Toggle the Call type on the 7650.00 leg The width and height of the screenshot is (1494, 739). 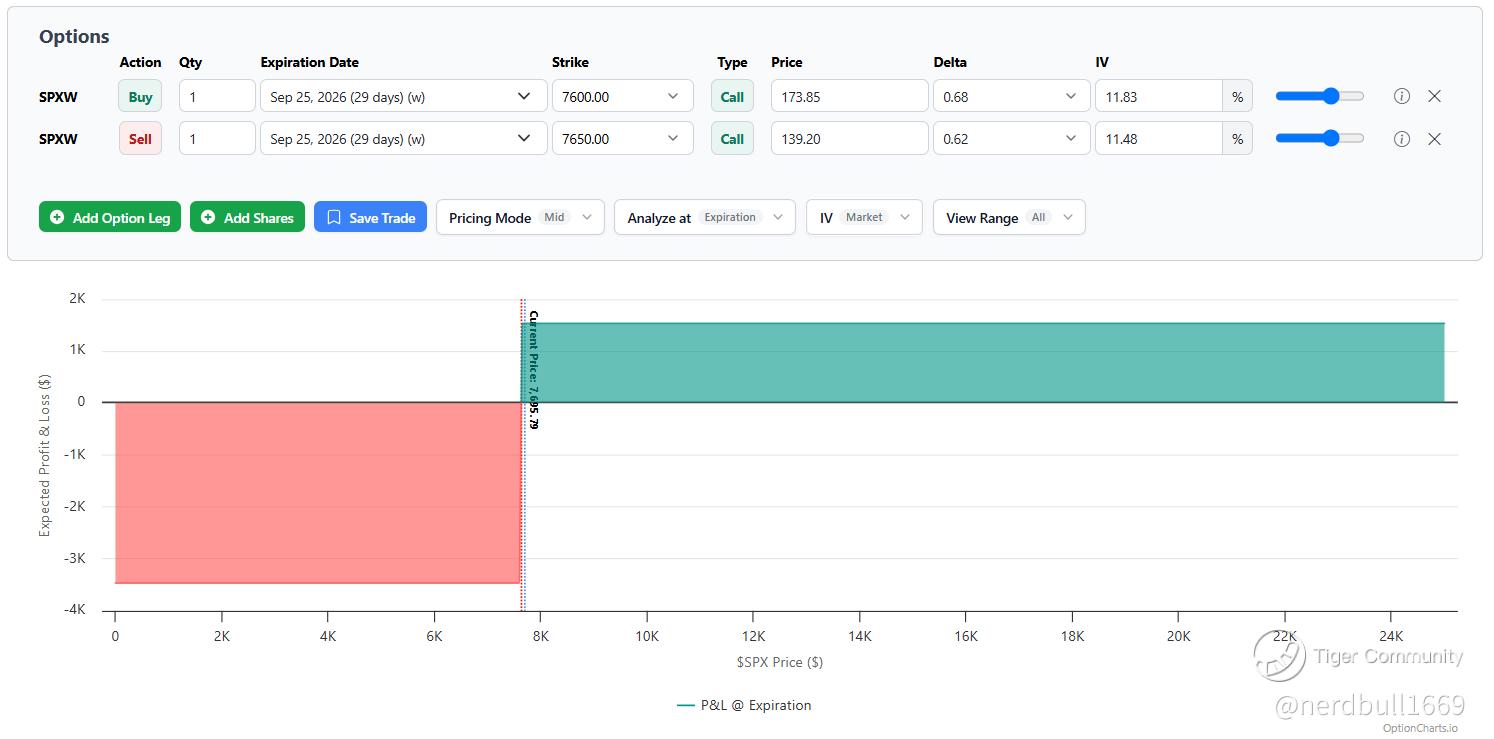tap(732, 139)
